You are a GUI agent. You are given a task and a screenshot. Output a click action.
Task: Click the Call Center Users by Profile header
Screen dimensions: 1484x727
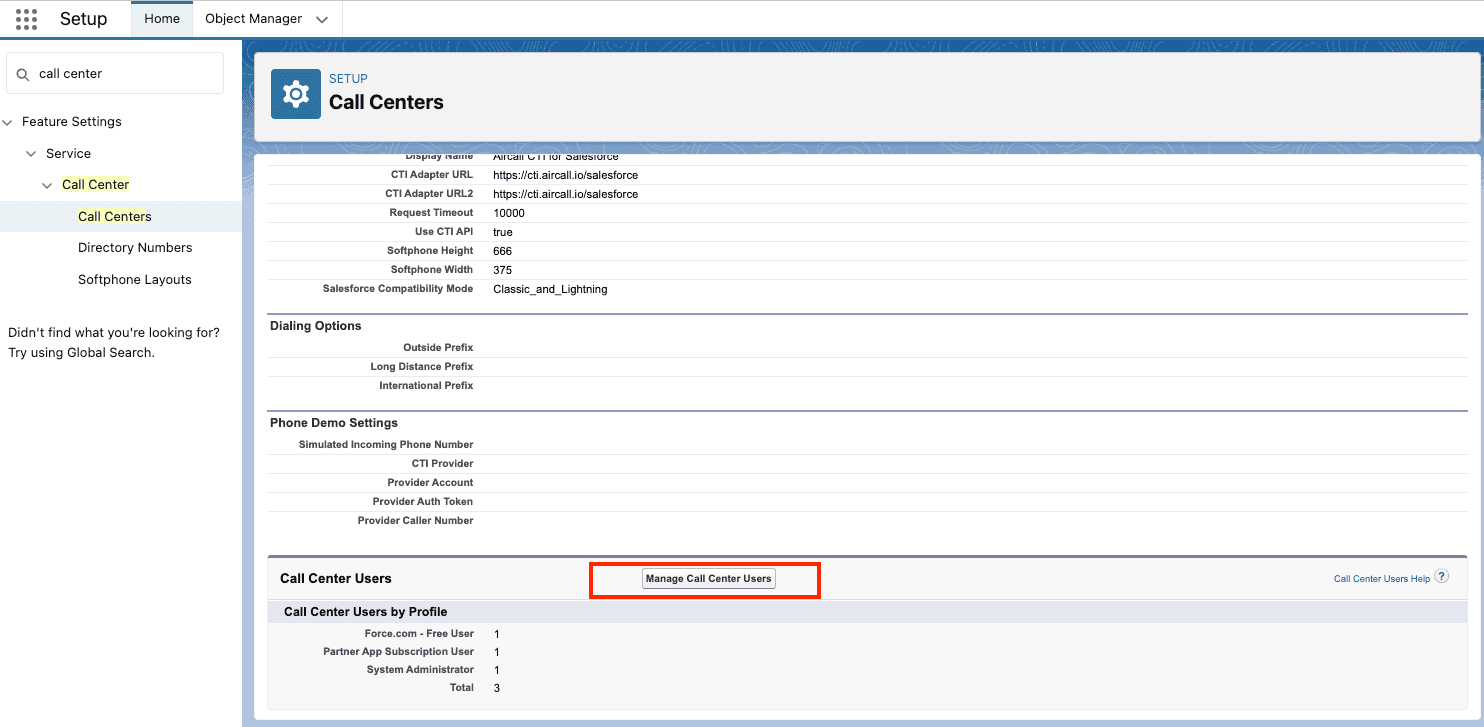click(365, 612)
